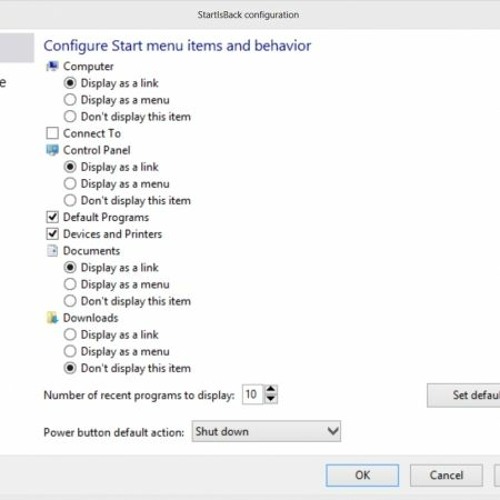Open the Power button action dropdown
Viewport: 500px width, 500px height.
coord(266,431)
